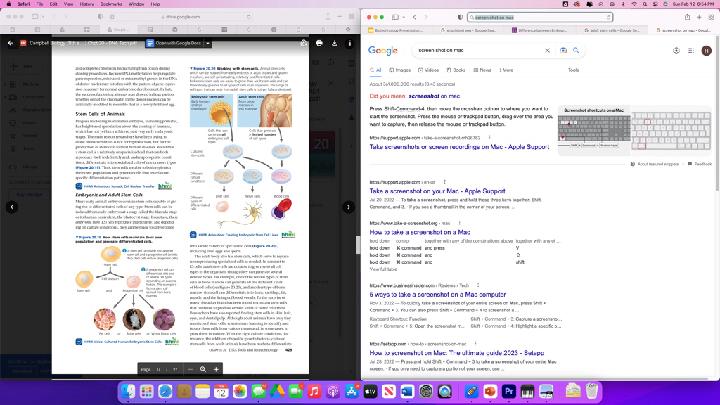Zoom out of the PDF page
The height and width of the screenshot is (405, 720).
pyautogui.click(x=189, y=369)
